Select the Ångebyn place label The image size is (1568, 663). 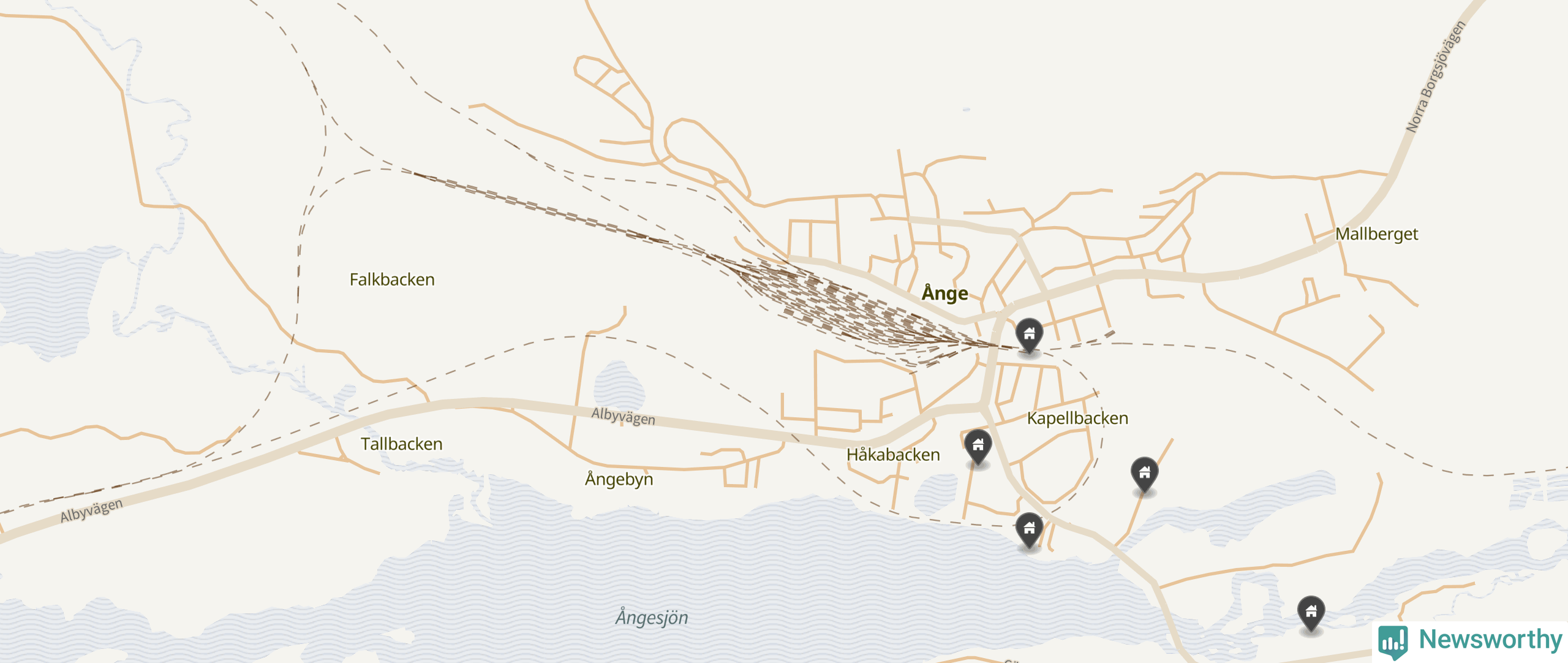coord(619,478)
